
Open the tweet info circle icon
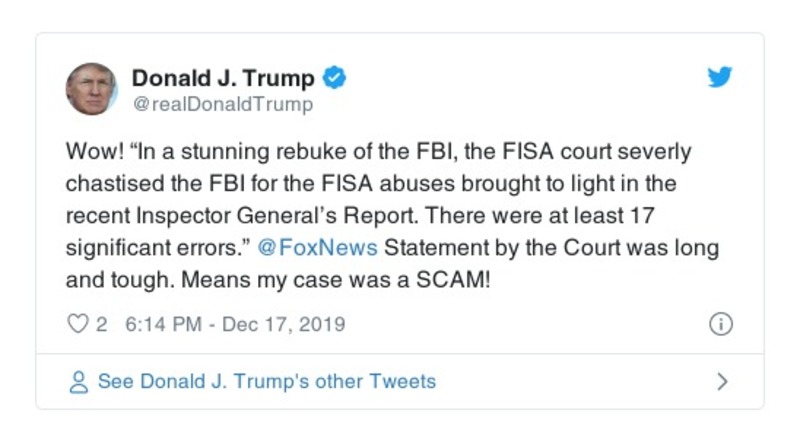(x=720, y=324)
